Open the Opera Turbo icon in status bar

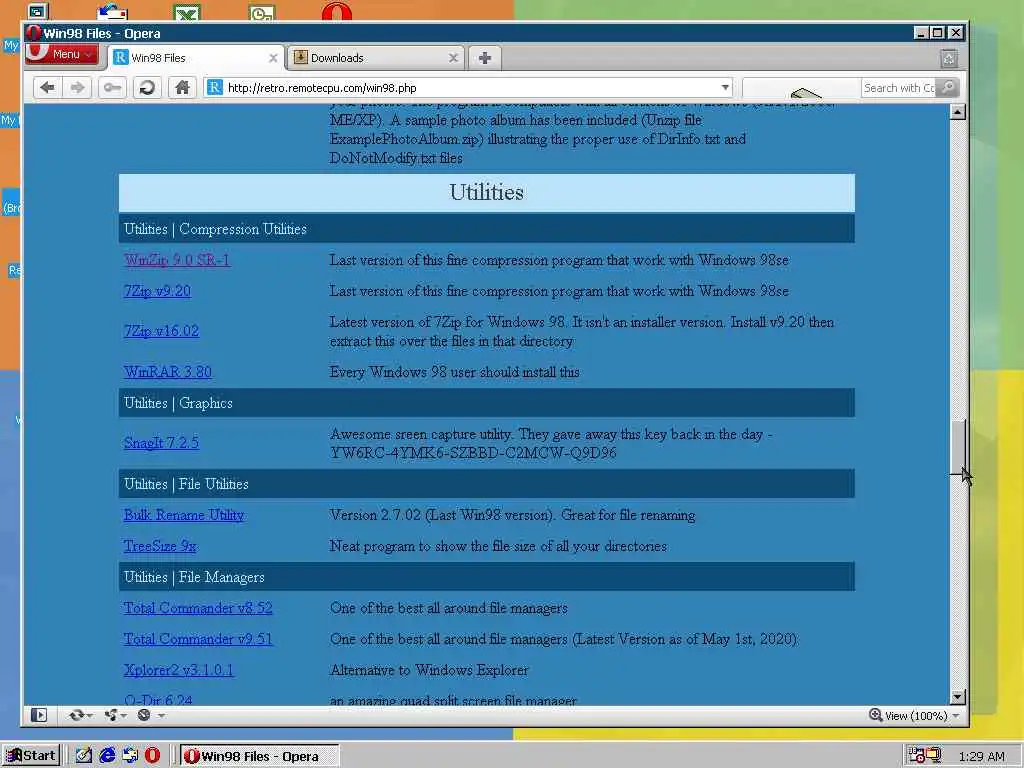click(x=144, y=715)
